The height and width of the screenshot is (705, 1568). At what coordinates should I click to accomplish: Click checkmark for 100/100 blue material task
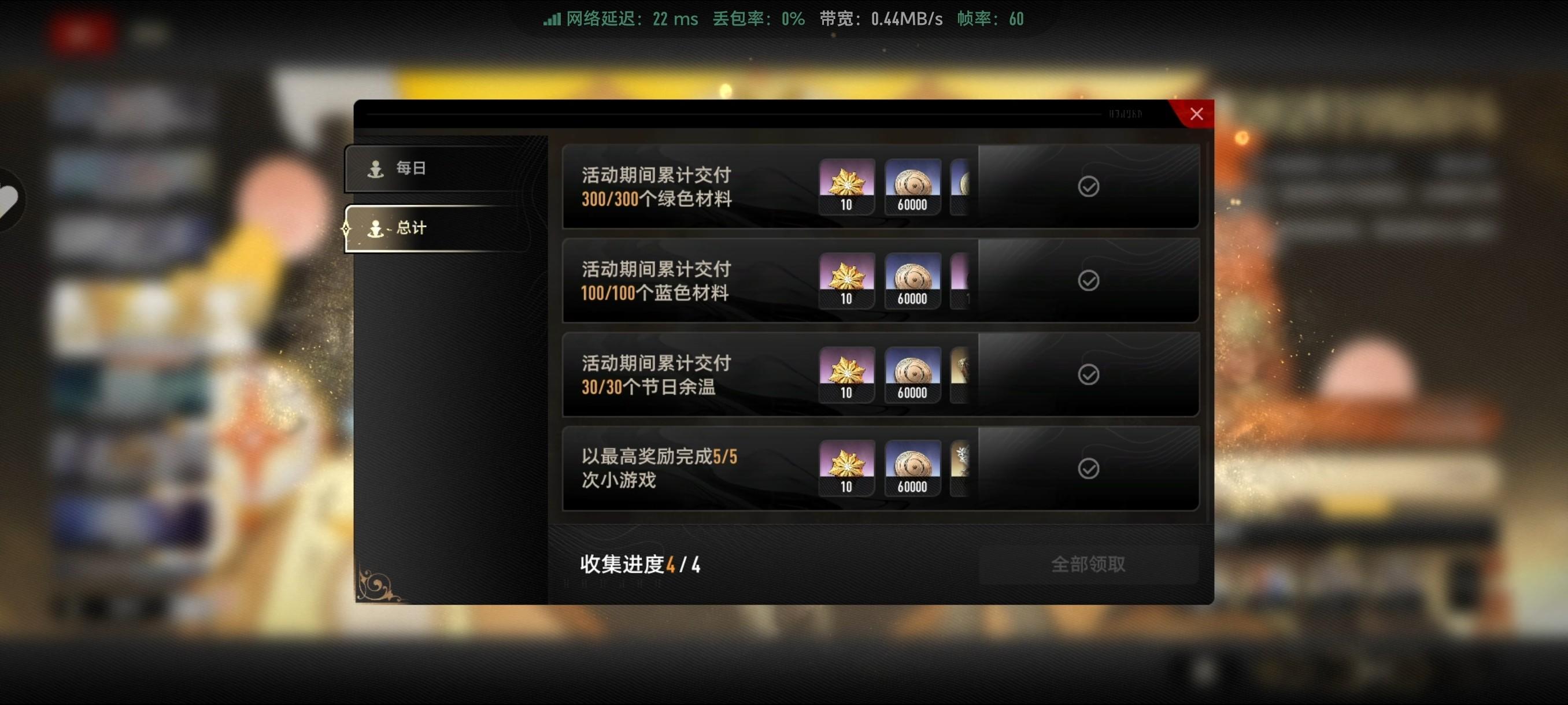(x=1088, y=280)
